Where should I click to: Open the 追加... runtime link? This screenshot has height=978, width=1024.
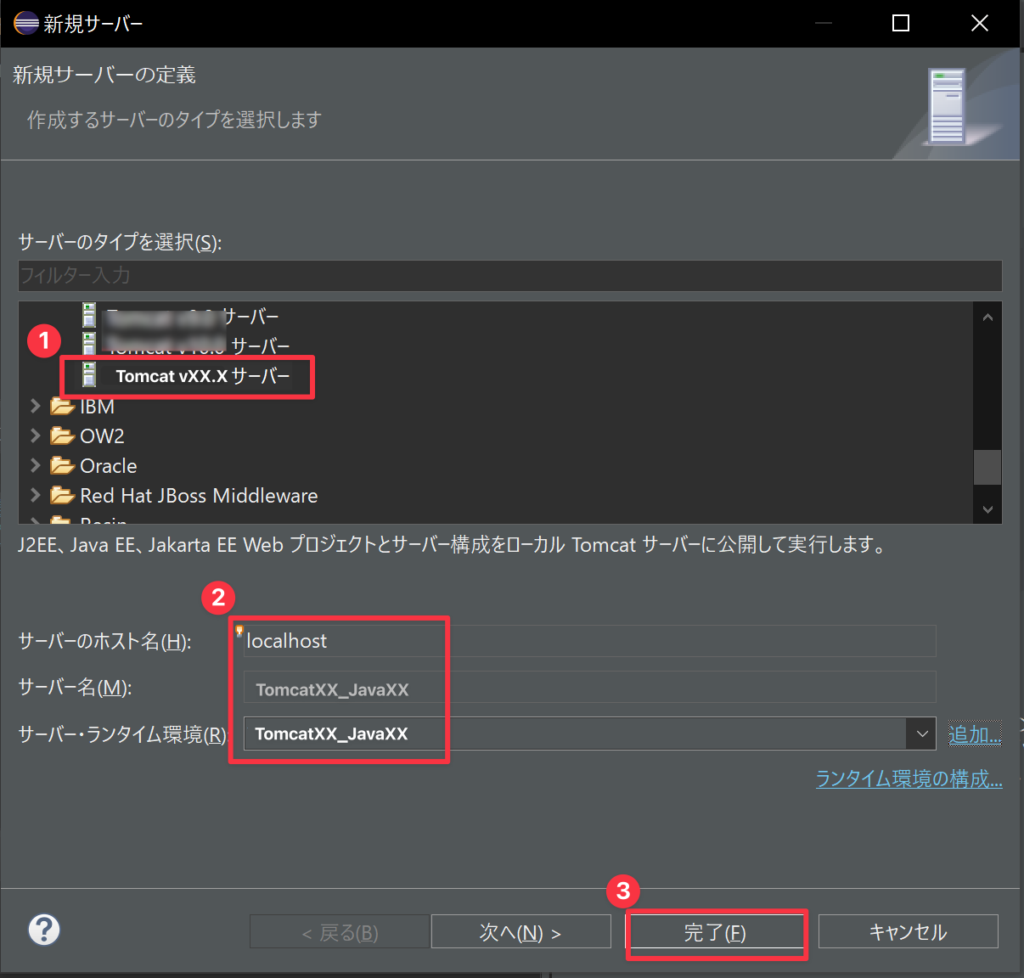tap(974, 735)
